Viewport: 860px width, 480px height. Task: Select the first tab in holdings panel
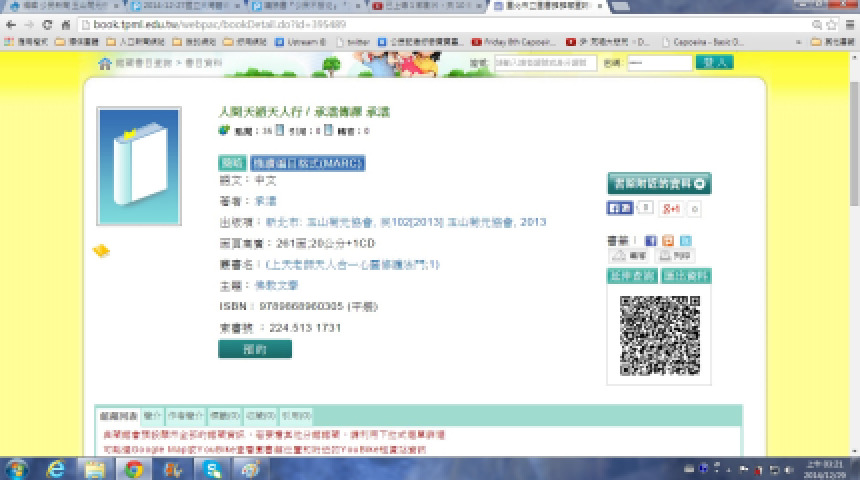point(117,414)
